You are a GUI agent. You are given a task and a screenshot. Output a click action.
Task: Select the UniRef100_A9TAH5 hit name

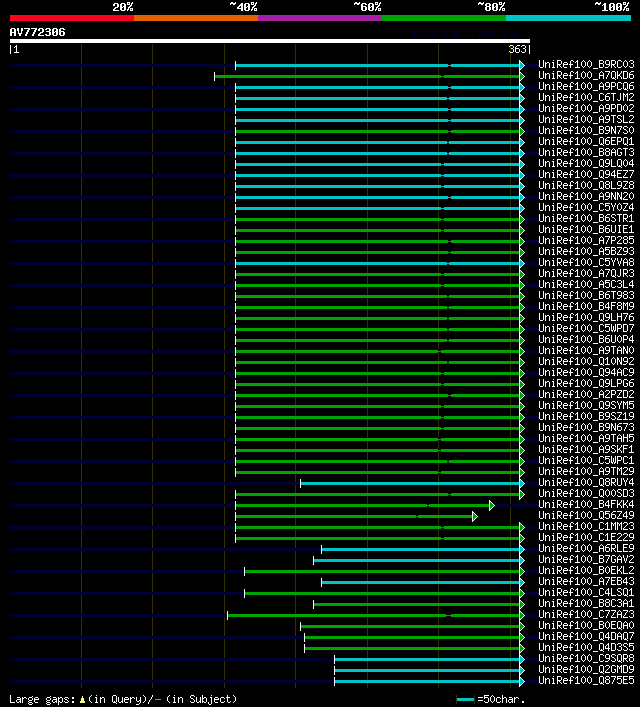click(x=586, y=438)
